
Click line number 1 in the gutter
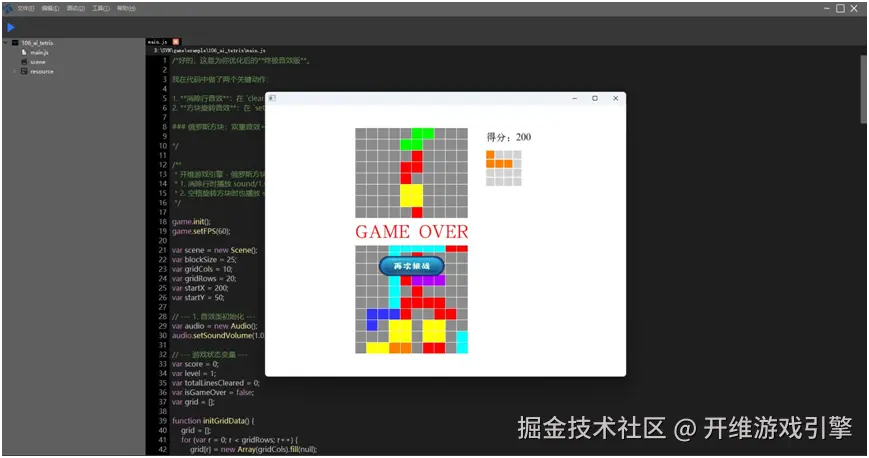click(165, 60)
